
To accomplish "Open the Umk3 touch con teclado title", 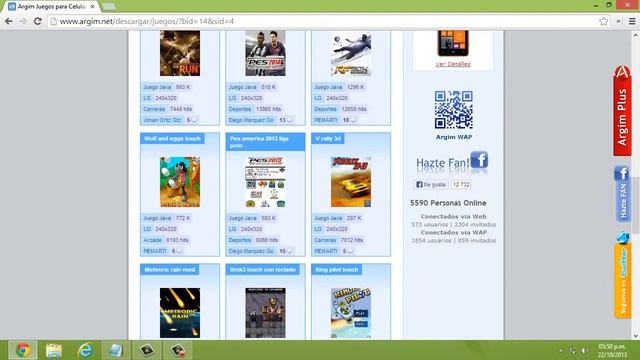I will coord(263,270).
